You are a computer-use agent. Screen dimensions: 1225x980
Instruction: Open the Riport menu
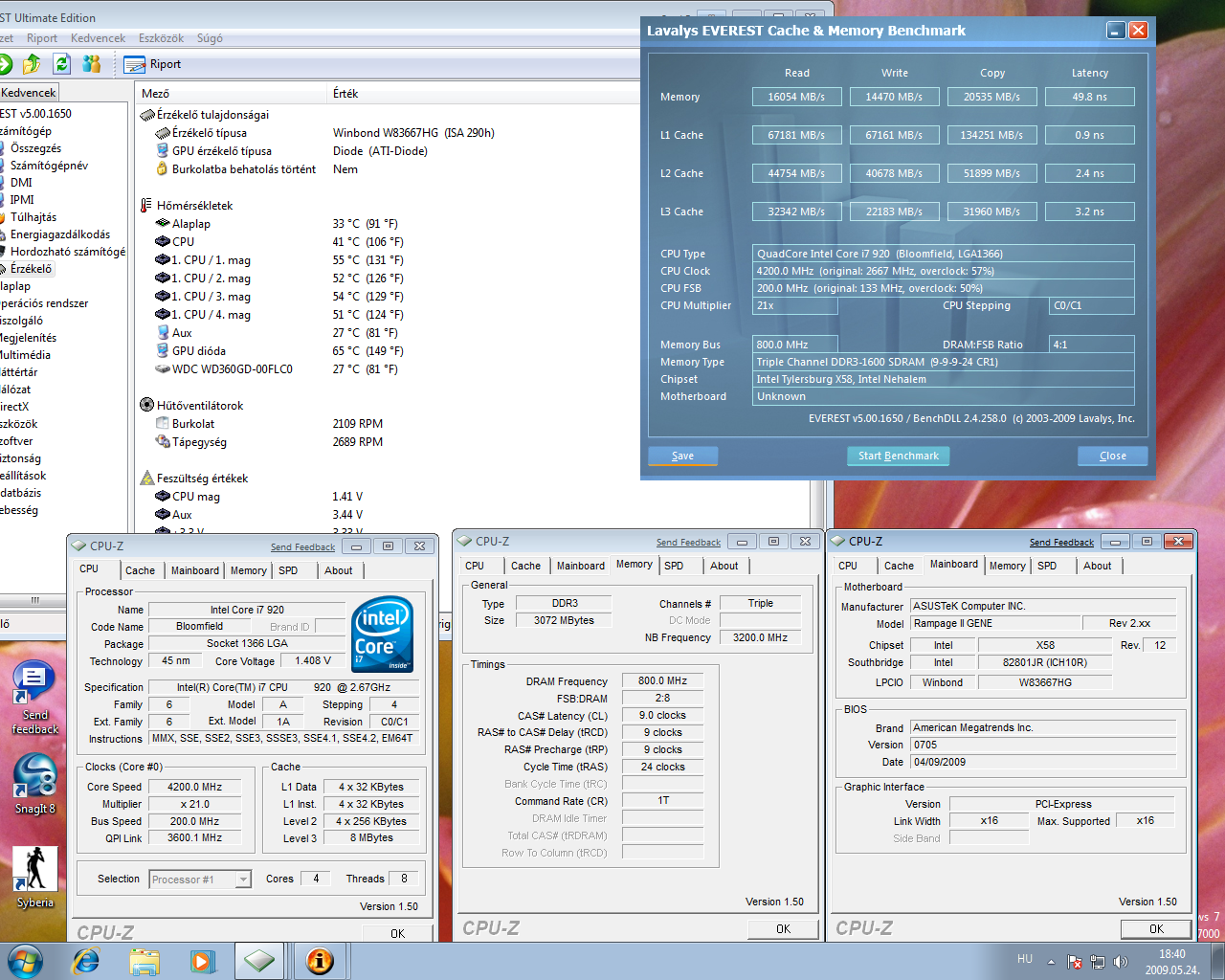42,38
